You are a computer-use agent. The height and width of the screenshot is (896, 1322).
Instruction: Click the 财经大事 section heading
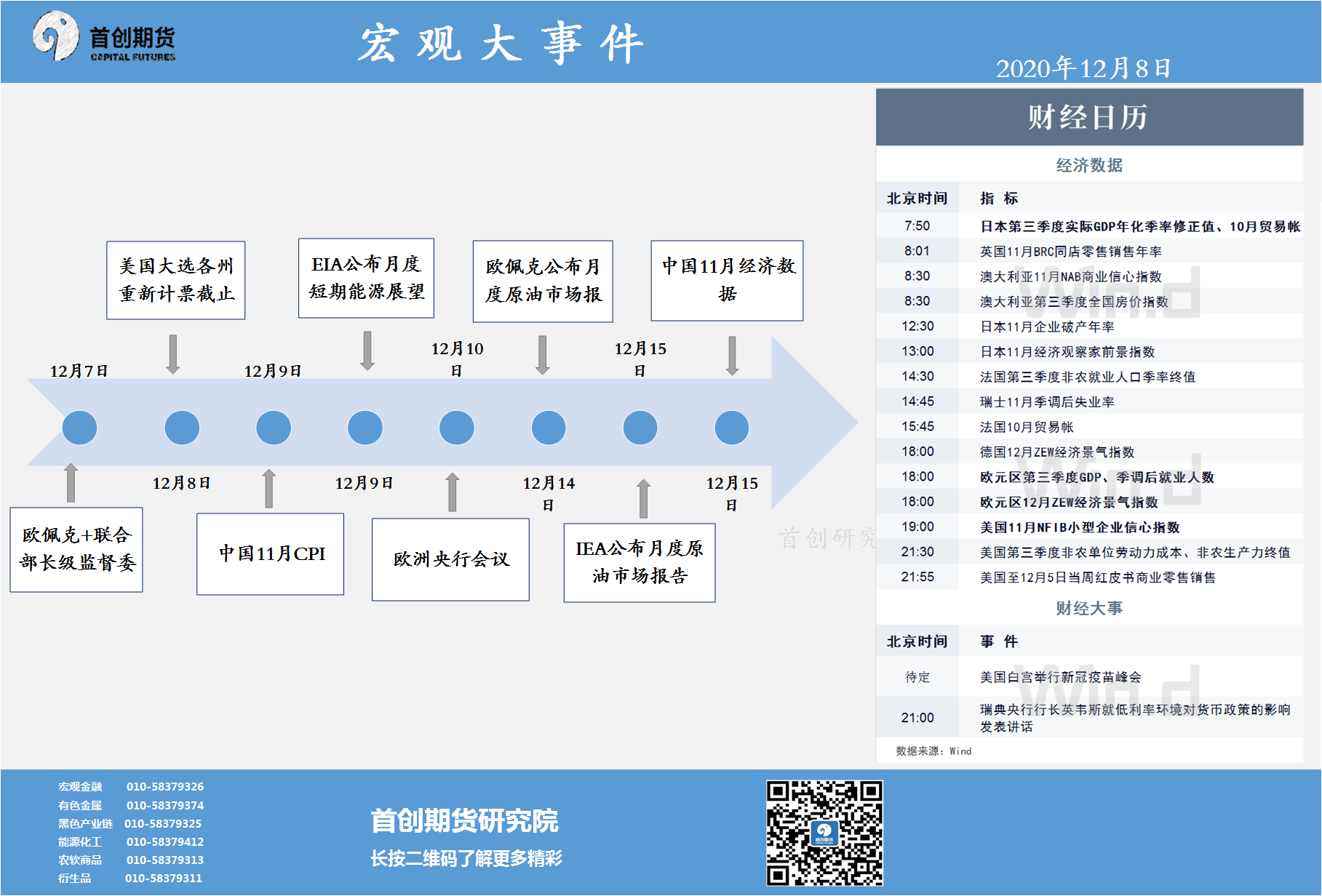[x=1089, y=608]
